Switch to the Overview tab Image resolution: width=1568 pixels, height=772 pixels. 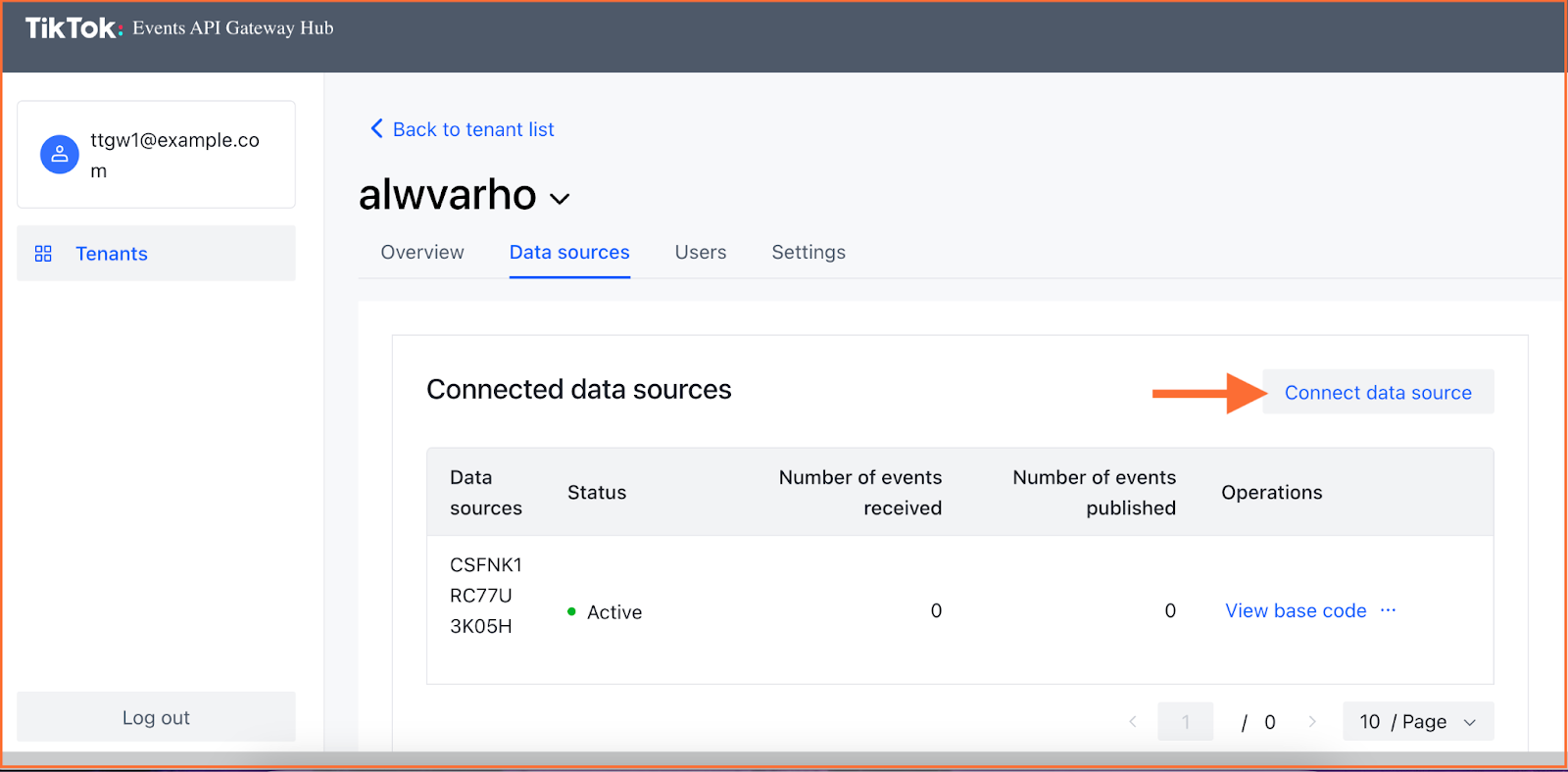tap(422, 252)
